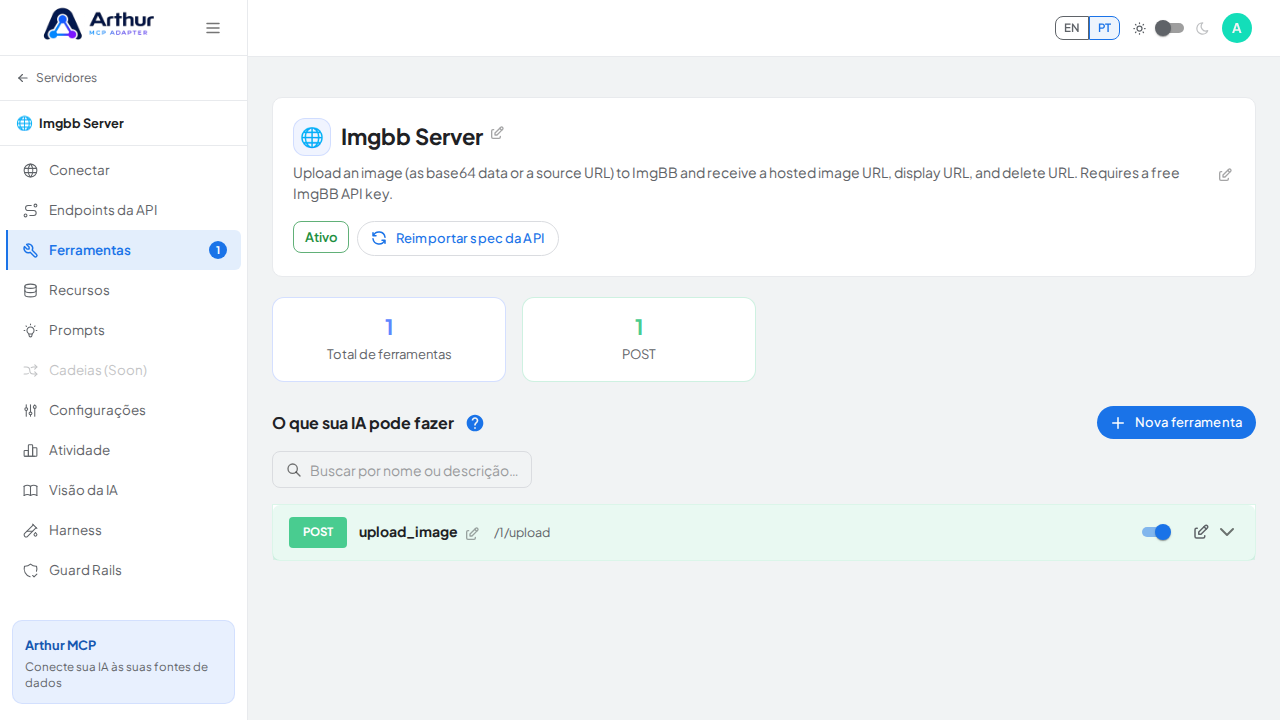Click the /1/upload path text
1280x720 pixels.
[522, 533]
